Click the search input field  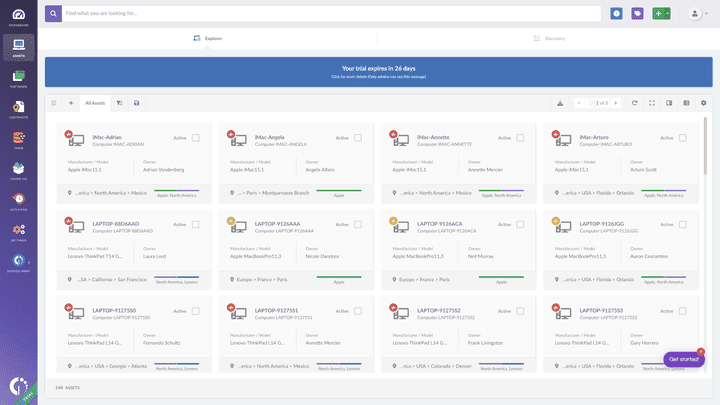(330, 14)
